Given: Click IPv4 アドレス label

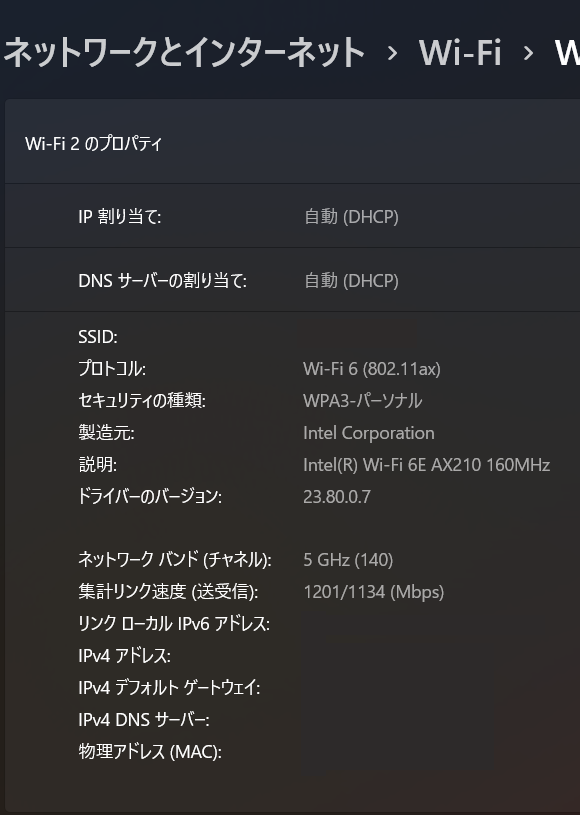Looking at the screenshot, I should pyautogui.click(x=124, y=656).
